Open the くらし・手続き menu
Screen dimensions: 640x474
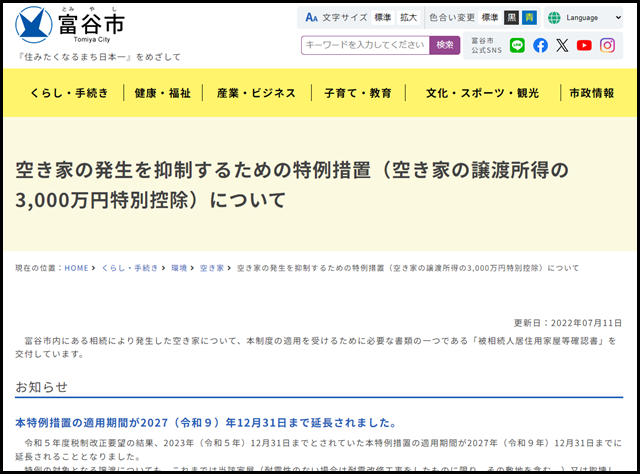click(x=69, y=93)
